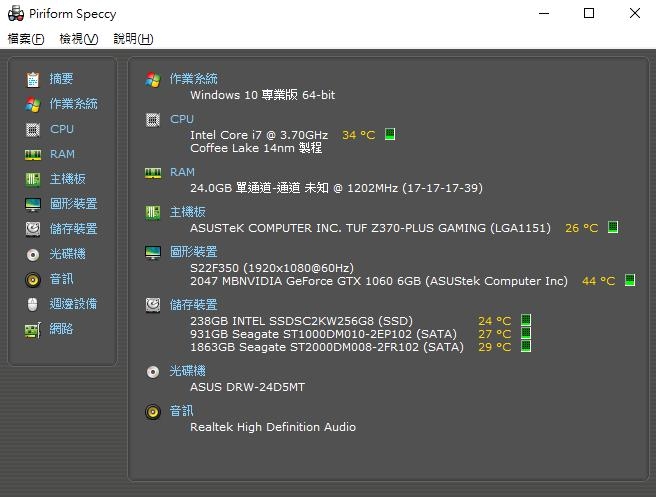Select 儲存裝置 label in sidebar

coord(74,229)
